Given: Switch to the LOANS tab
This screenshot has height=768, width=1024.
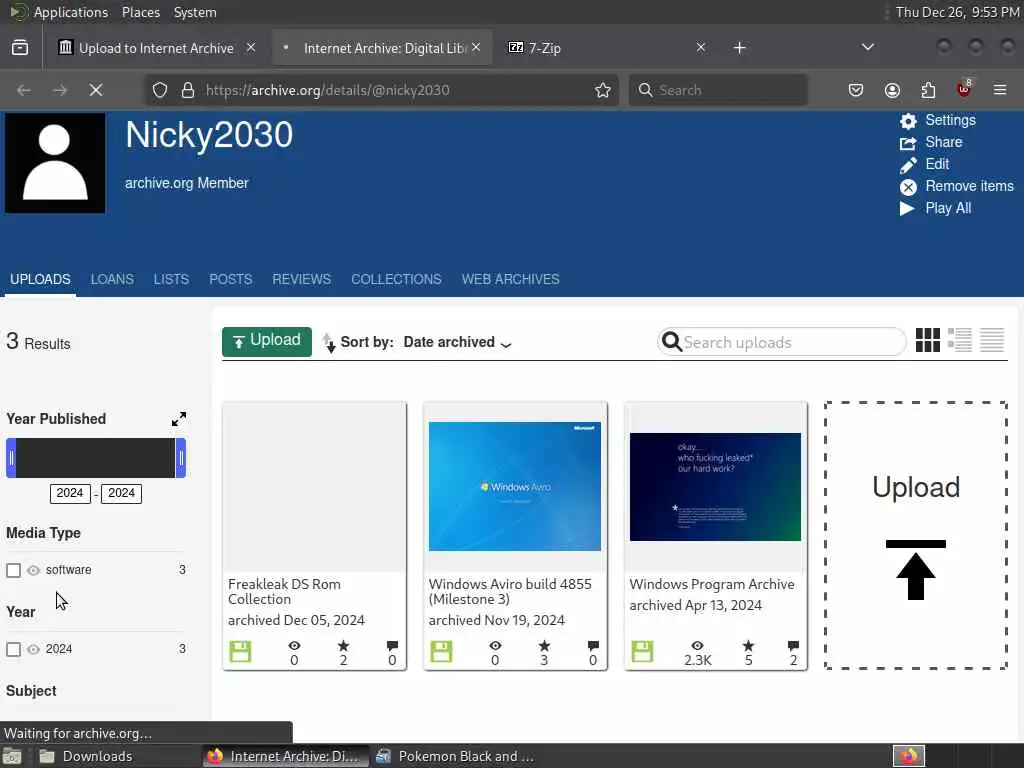Looking at the screenshot, I should [x=112, y=280].
